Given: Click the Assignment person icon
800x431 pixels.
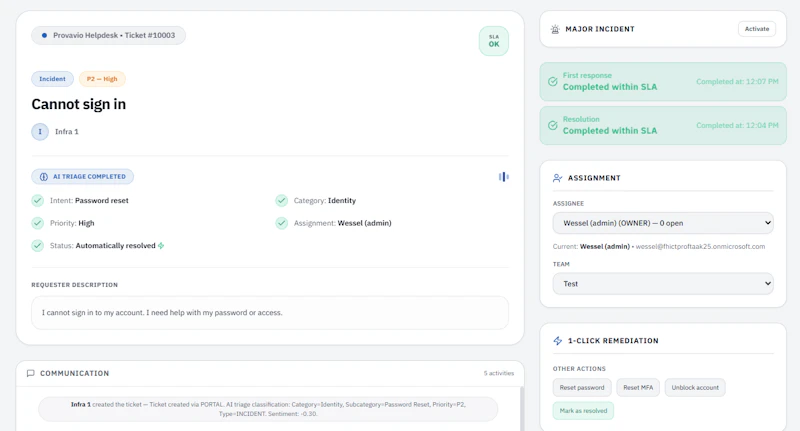Looking at the screenshot, I should pyautogui.click(x=557, y=178).
